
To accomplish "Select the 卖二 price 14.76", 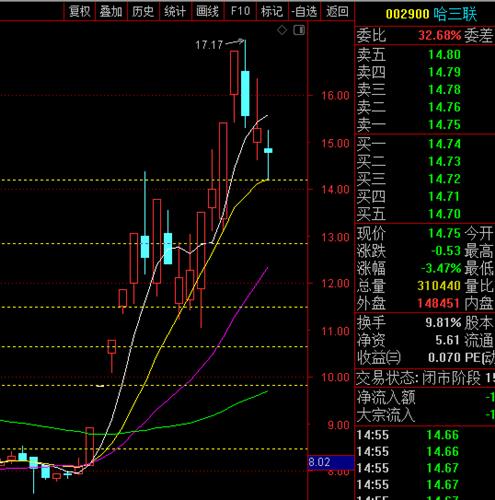I will tap(444, 107).
